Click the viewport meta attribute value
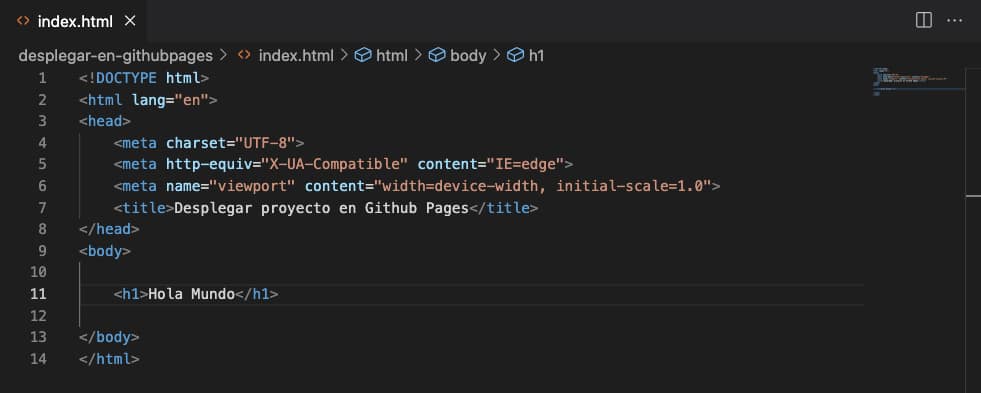 point(253,186)
